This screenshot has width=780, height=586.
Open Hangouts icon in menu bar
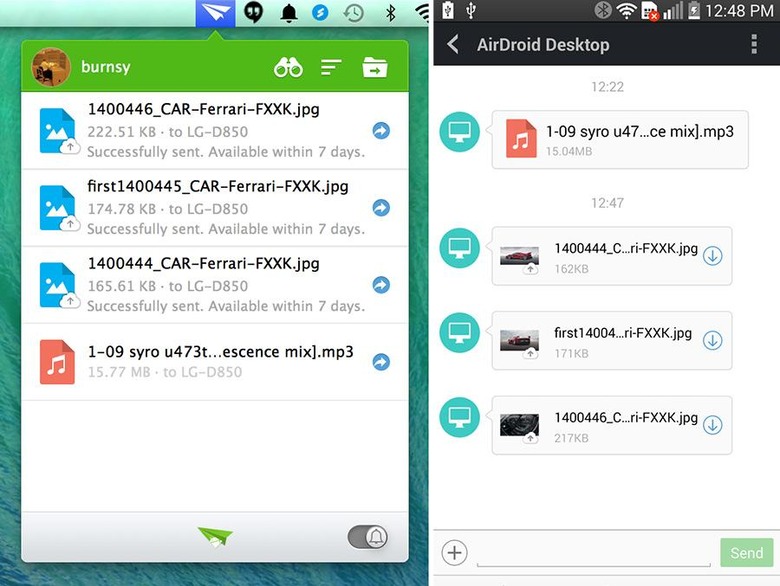(x=254, y=12)
